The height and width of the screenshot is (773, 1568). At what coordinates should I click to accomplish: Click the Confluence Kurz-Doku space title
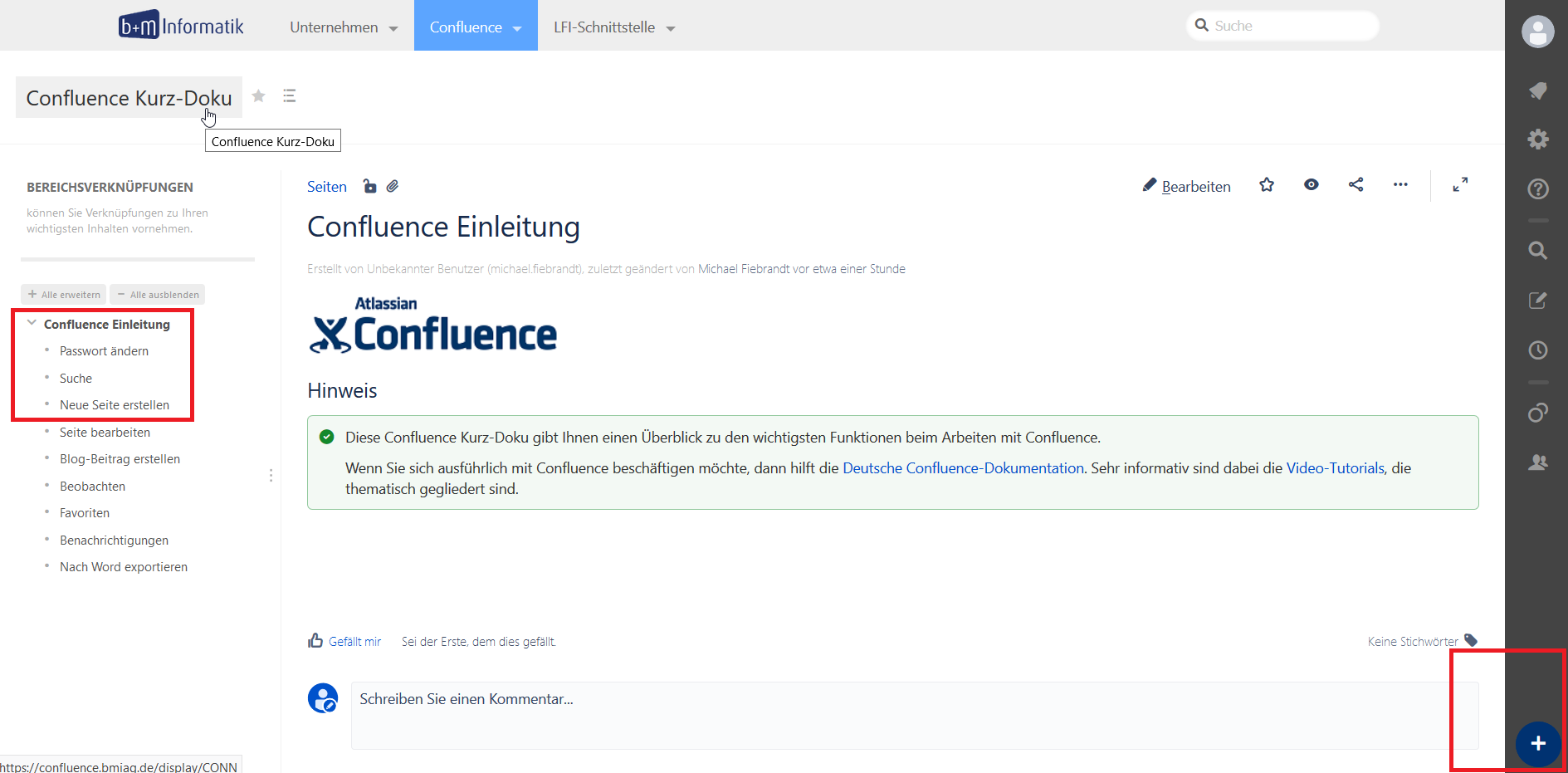click(x=129, y=98)
